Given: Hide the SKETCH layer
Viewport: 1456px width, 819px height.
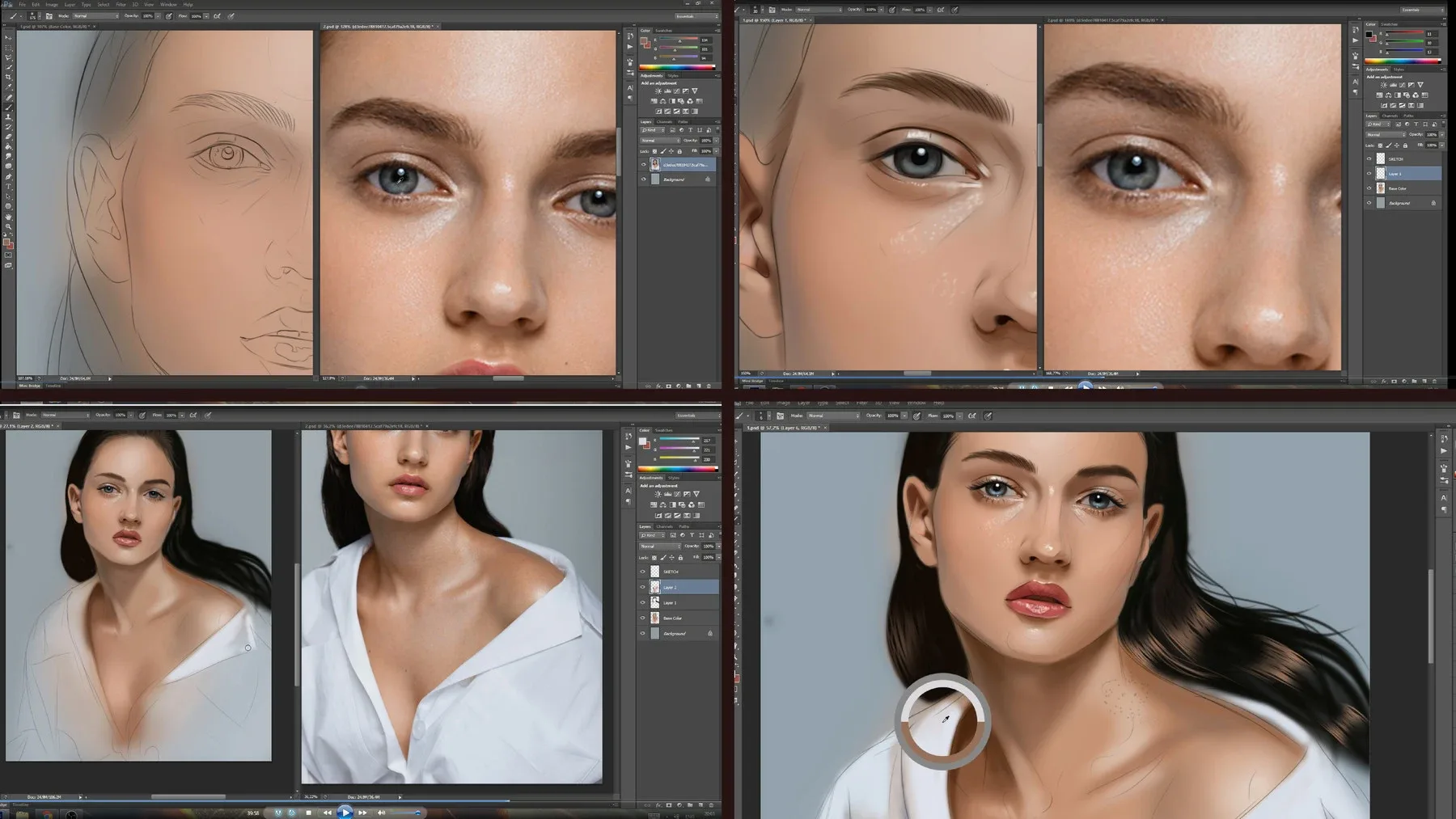Looking at the screenshot, I should tap(642, 572).
